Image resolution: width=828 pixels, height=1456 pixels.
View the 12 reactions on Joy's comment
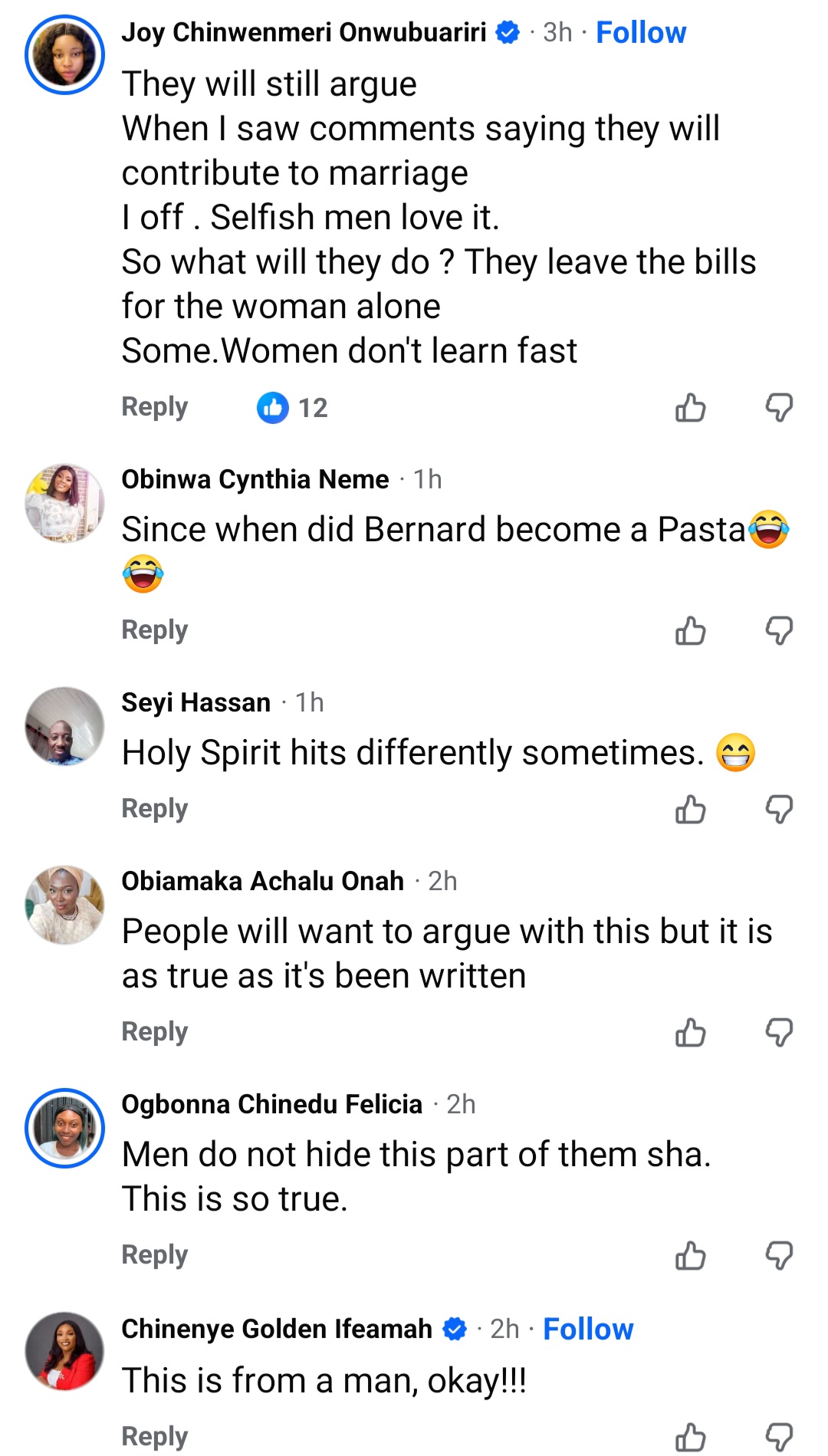[292, 408]
